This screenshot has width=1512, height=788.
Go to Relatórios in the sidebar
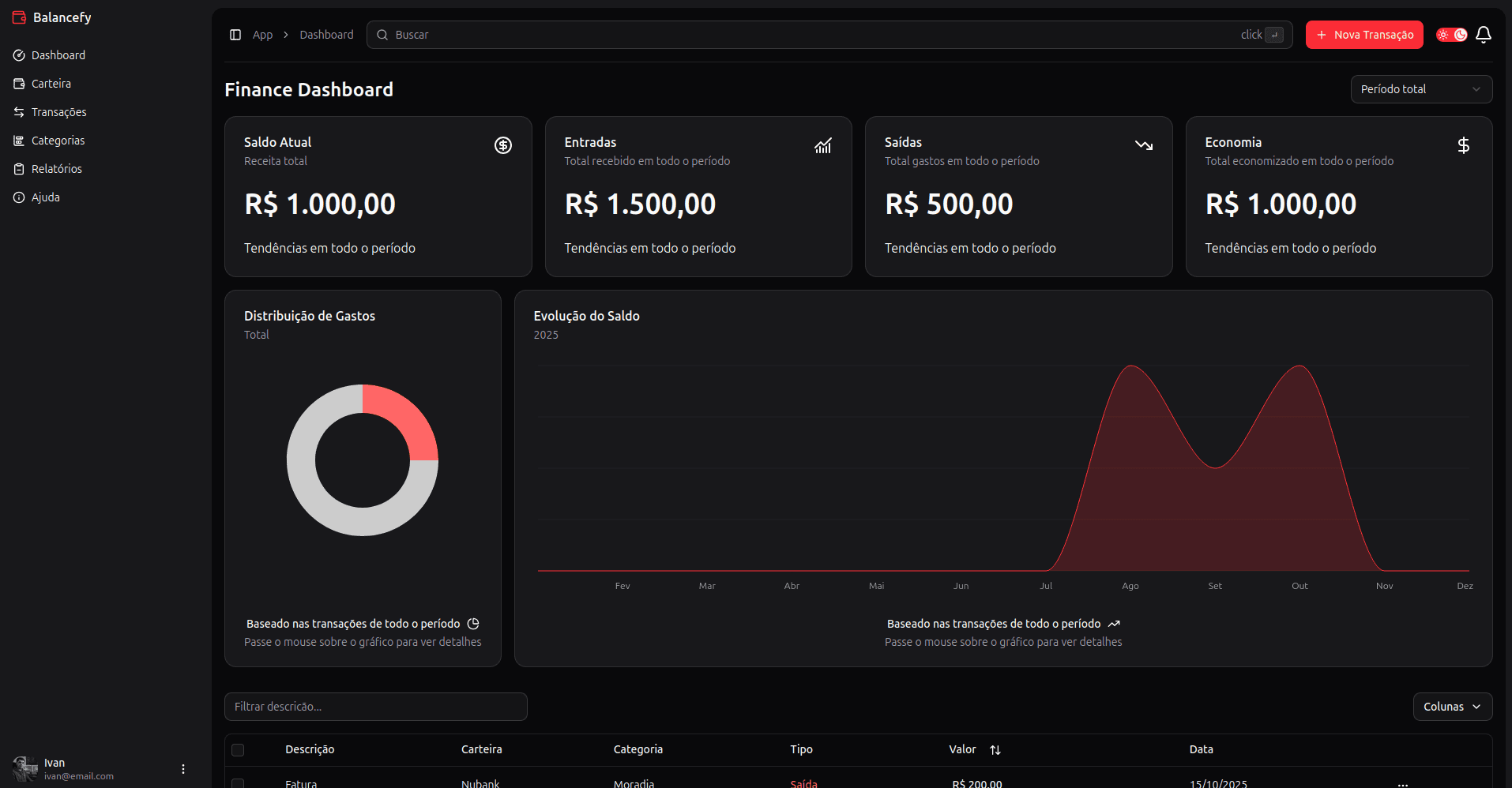coord(56,169)
